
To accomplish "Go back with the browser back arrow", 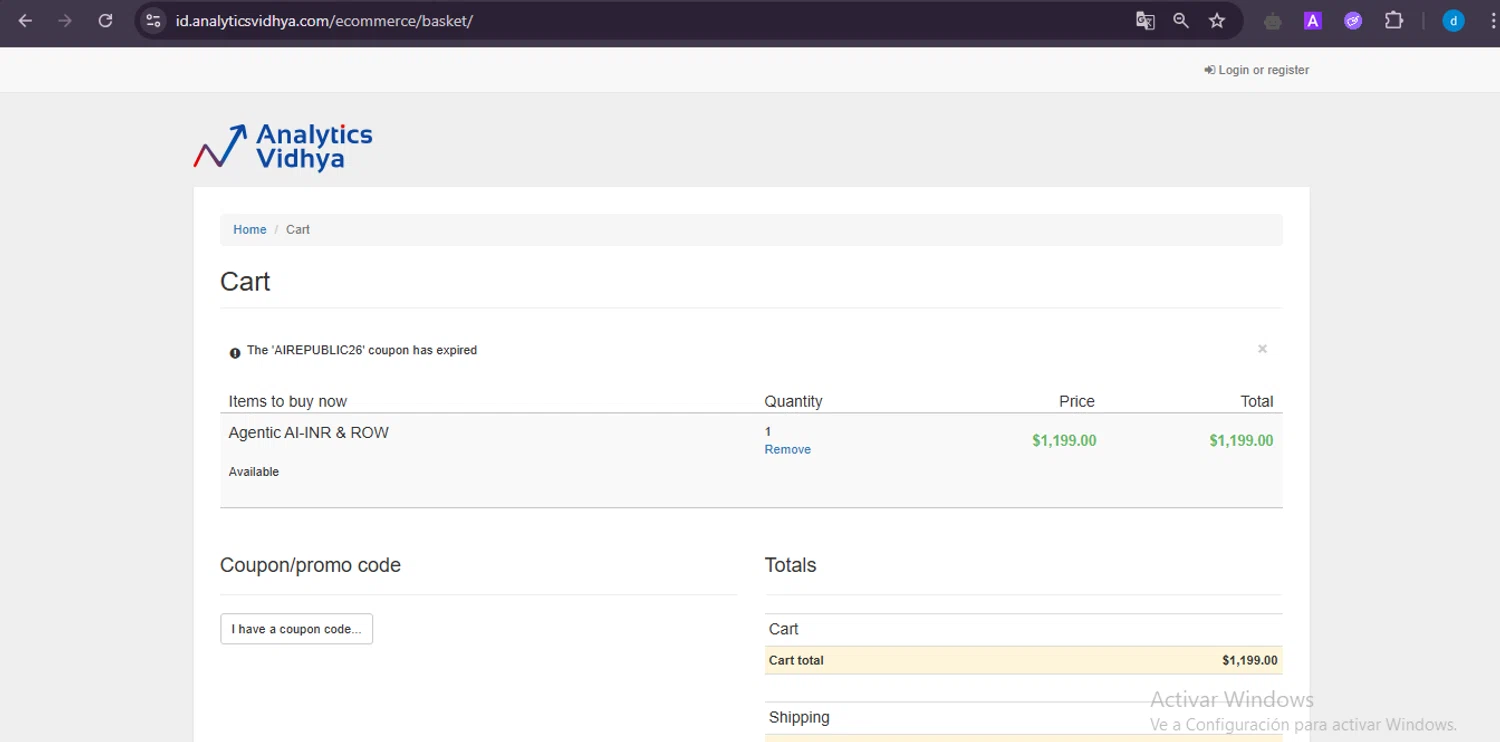I will tap(26, 21).
